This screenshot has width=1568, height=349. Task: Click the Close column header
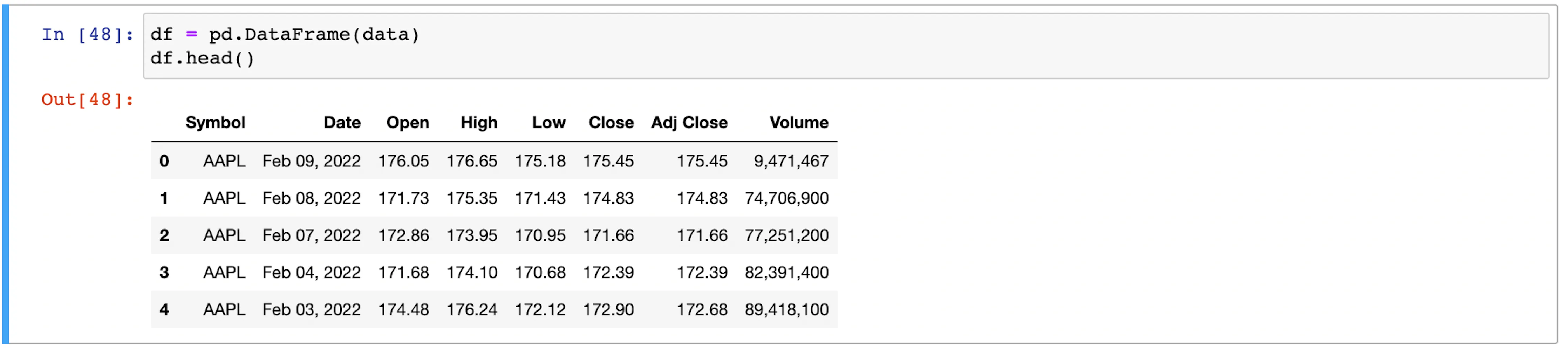point(611,122)
